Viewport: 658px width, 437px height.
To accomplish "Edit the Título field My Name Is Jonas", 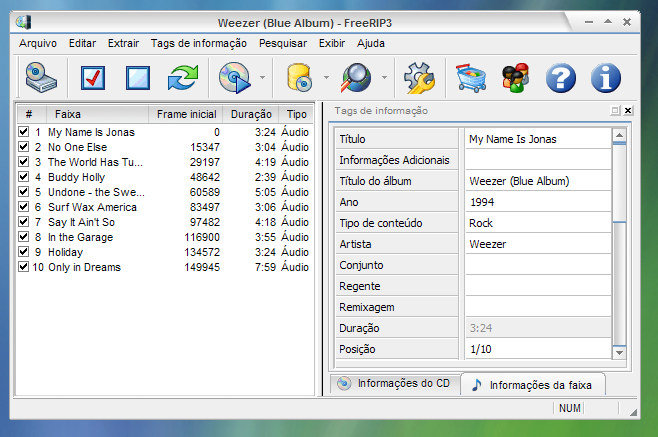I will [538, 139].
